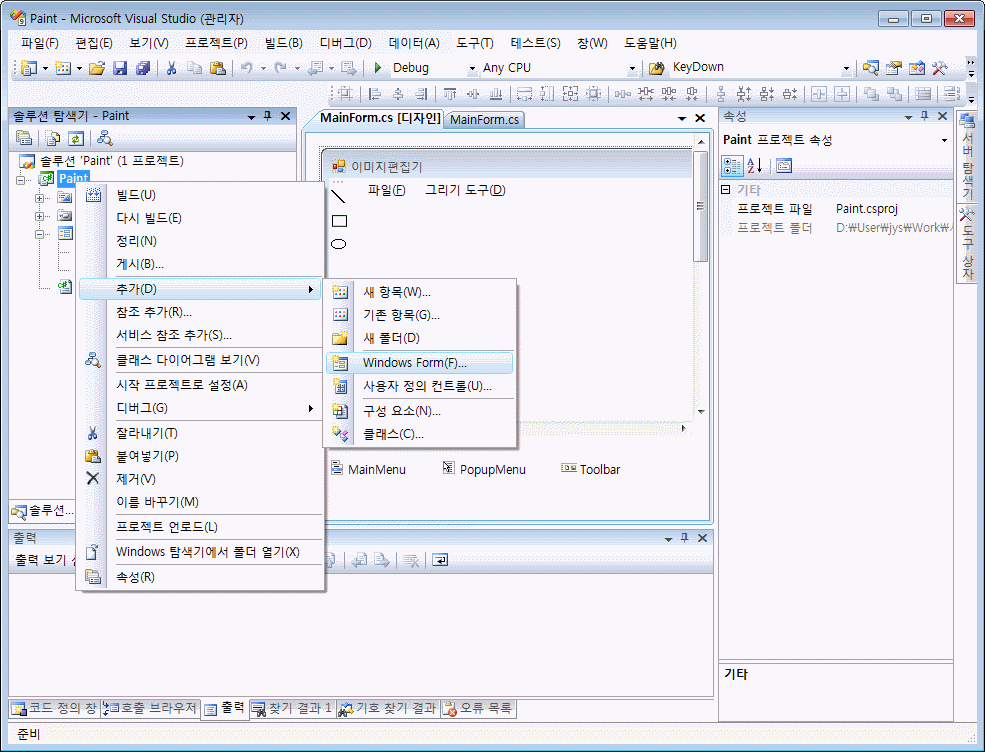Open the Solution Explorer window position dropdown arrow
The height and width of the screenshot is (752, 985).
pos(251,116)
